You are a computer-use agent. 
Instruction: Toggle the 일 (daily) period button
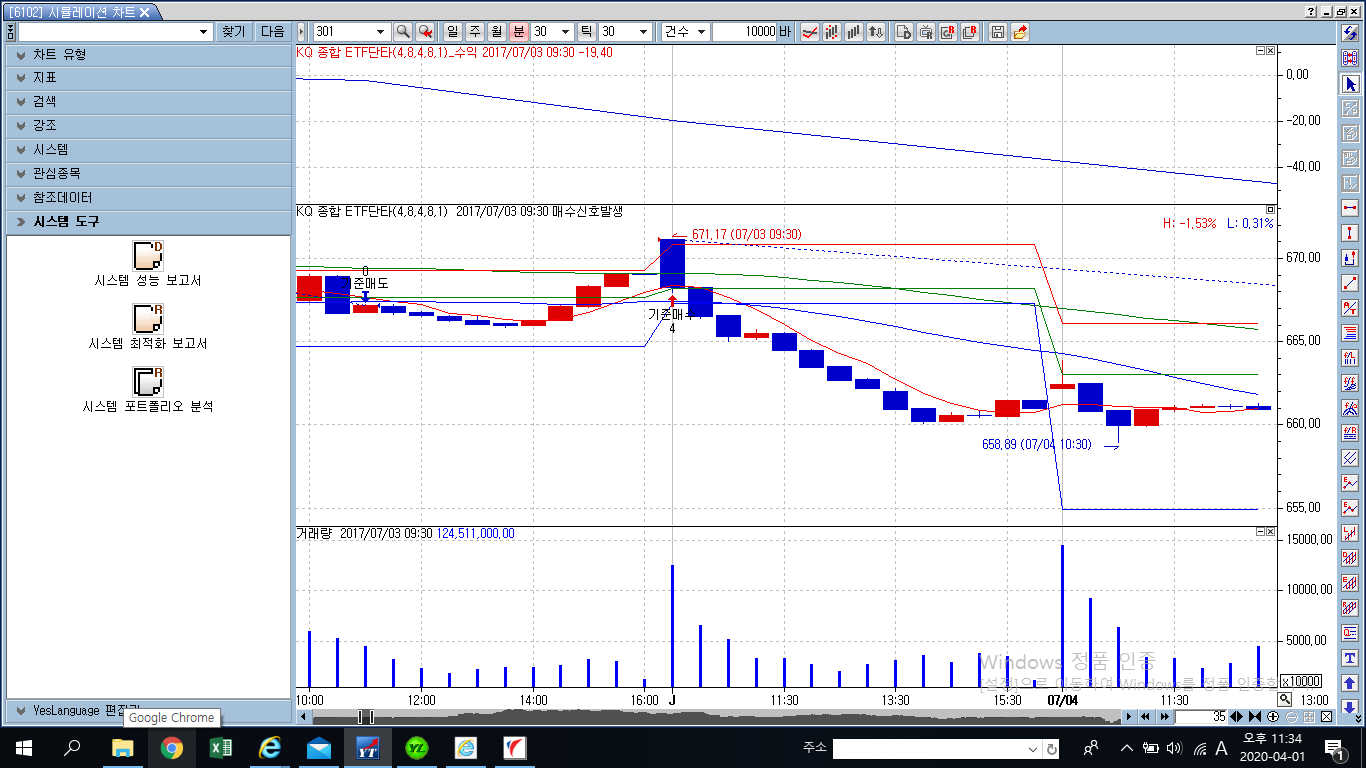[452, 32]
